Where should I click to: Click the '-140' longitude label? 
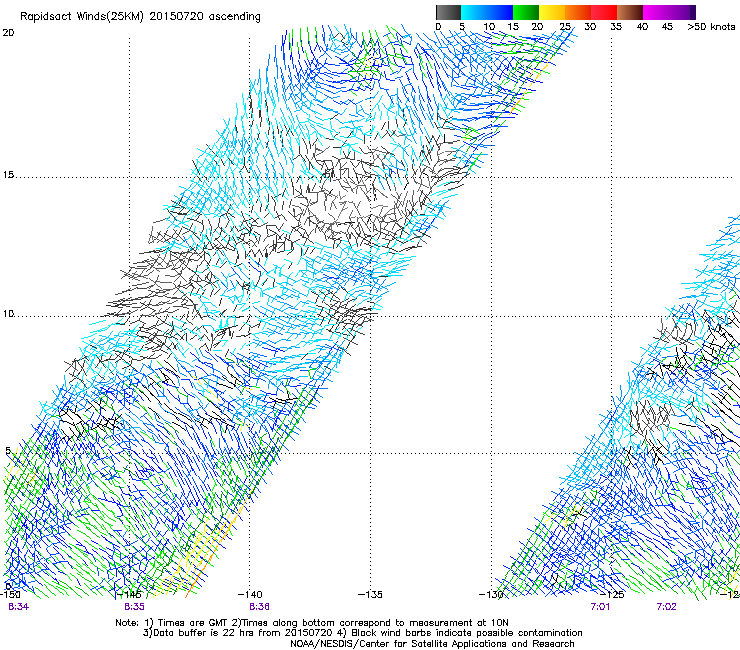pyautogui.click(x=250, y=594)
